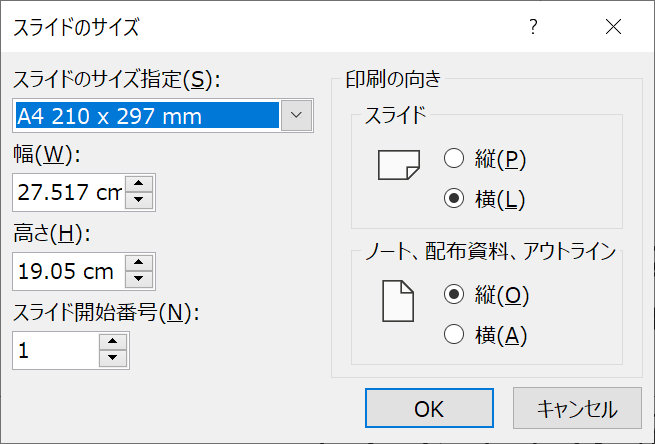Open the slide size preset dropdown arrow
The height and width of the screenshot is (444, 655).
coord(295,116)
